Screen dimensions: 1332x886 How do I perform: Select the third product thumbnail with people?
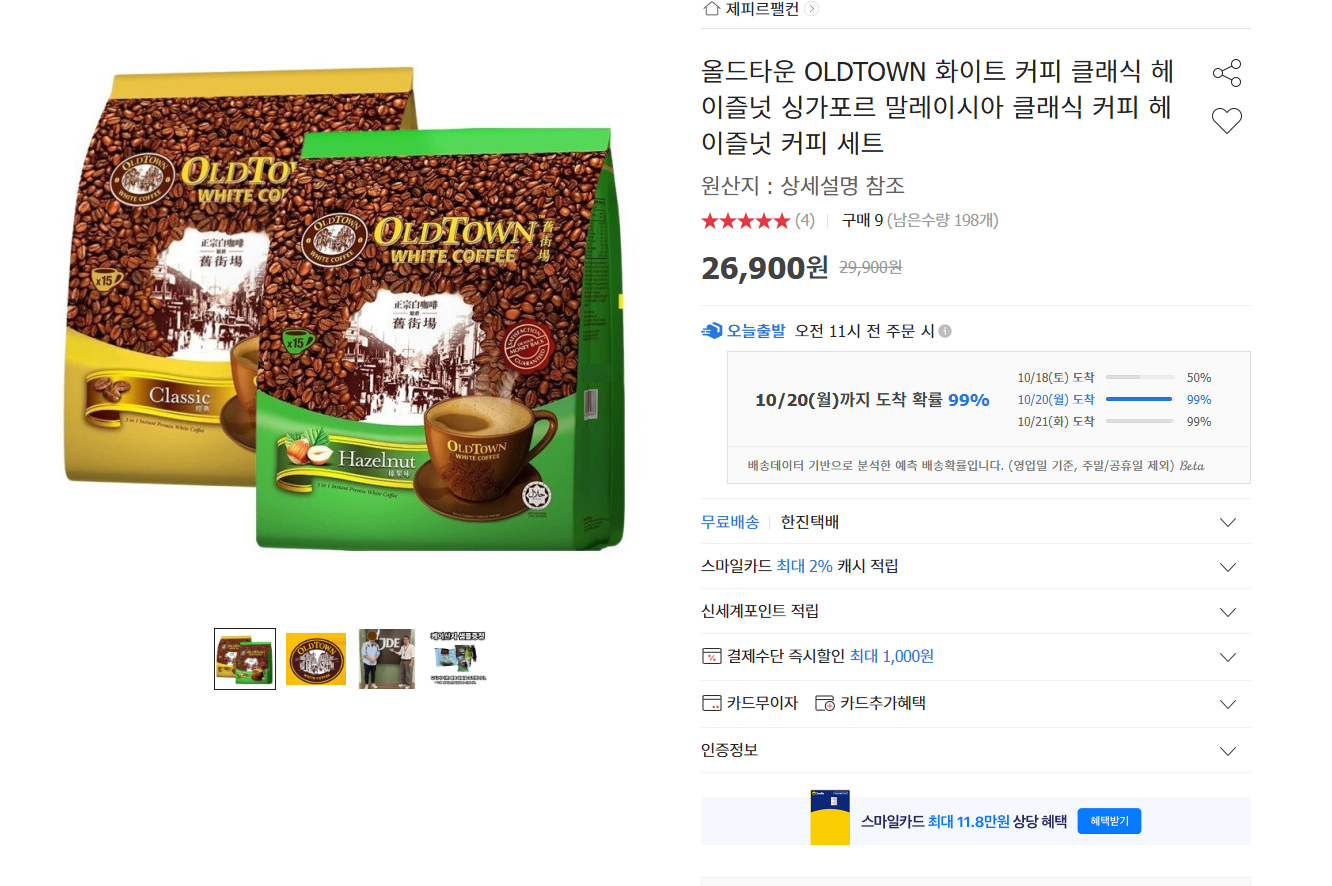(x=387, y=659)
